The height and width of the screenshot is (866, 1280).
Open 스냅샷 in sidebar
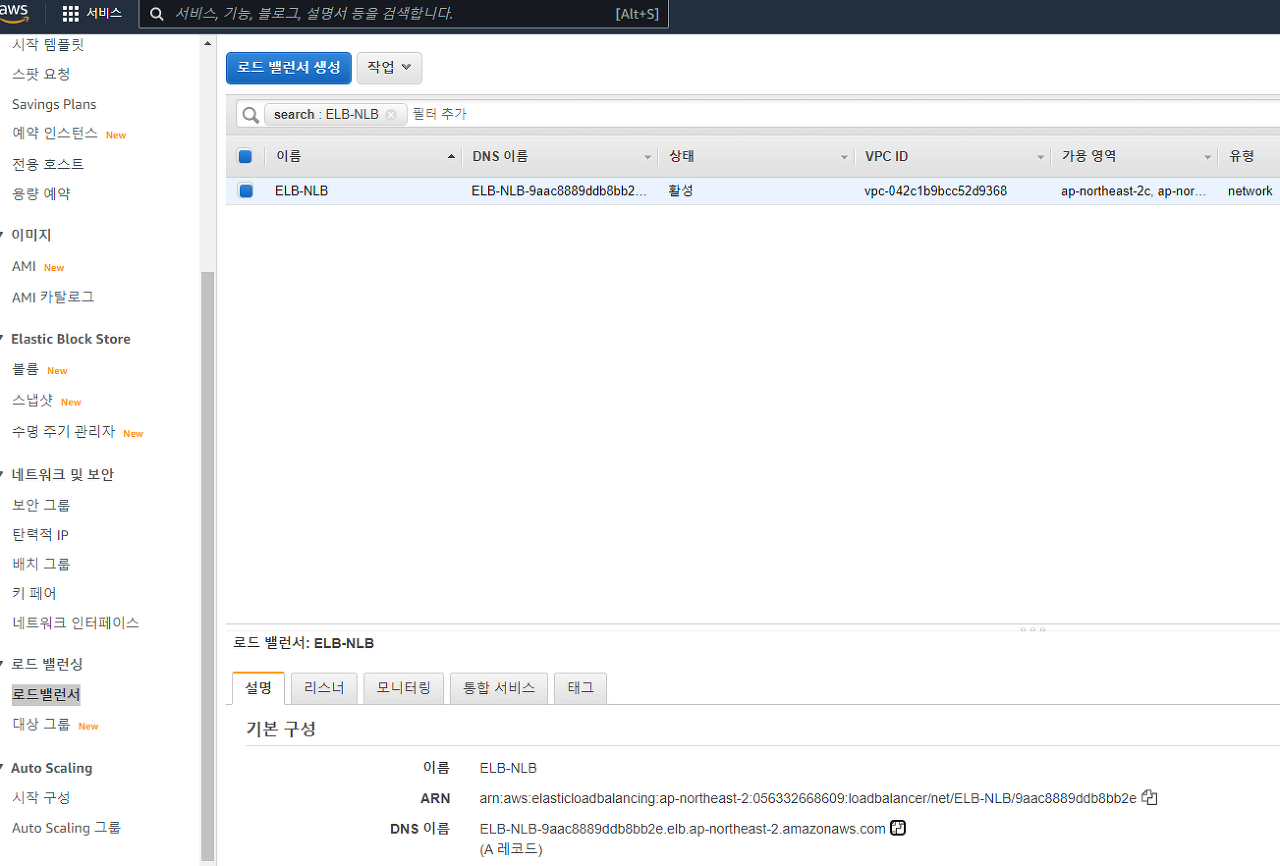point(33,401)
